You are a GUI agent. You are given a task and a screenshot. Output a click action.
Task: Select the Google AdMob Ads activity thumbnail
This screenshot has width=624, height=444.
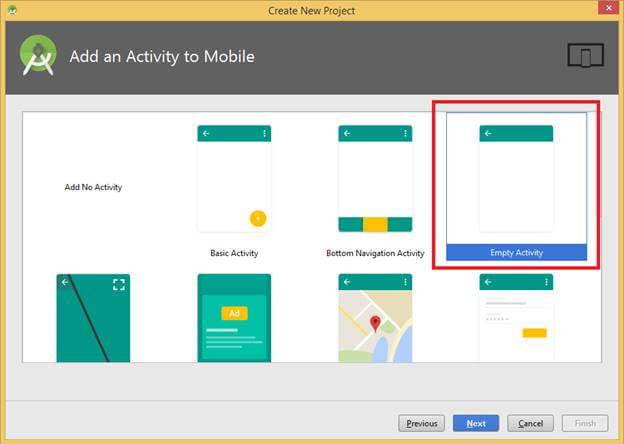(234, 318)
